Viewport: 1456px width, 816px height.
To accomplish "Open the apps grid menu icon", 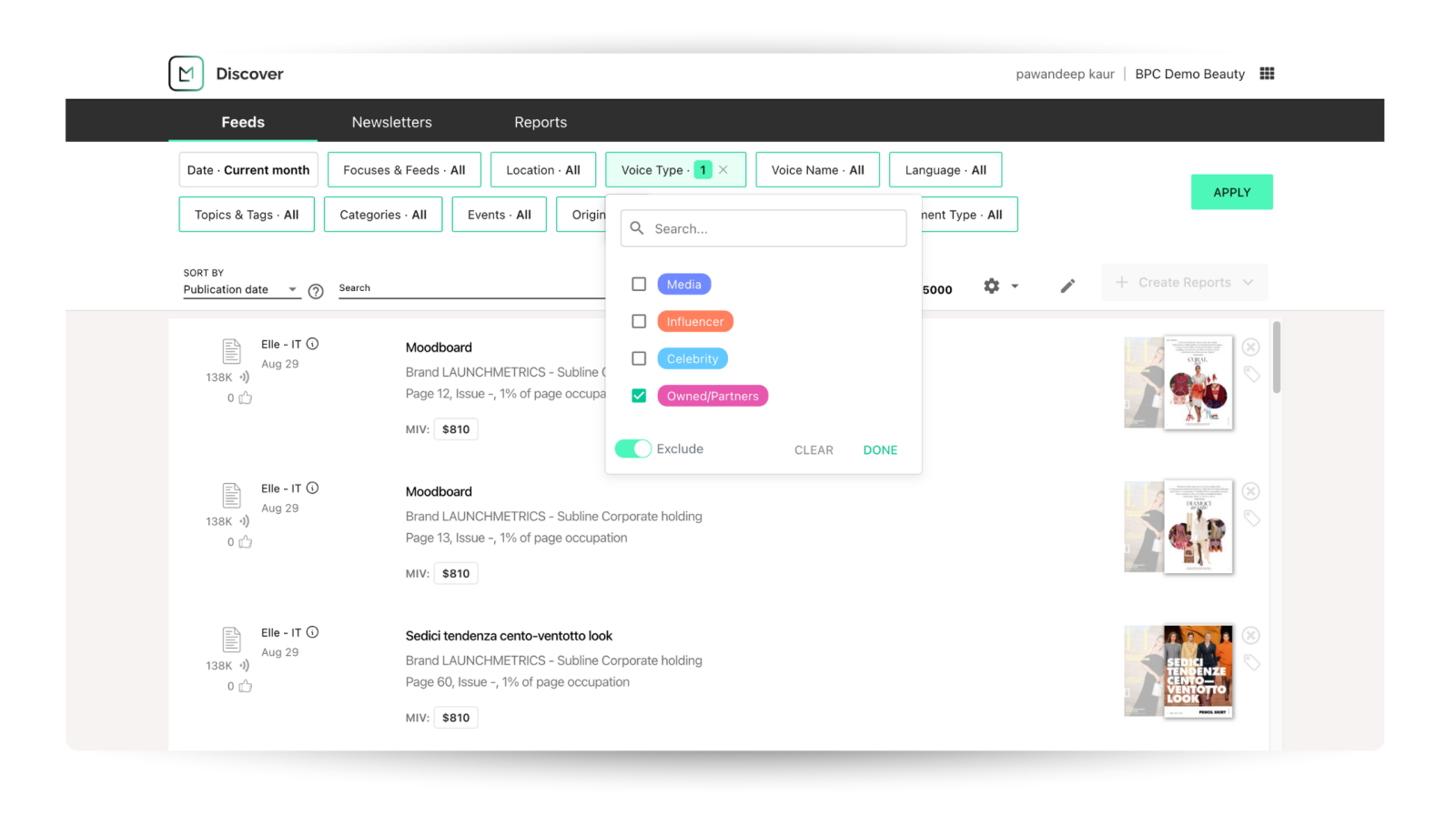I will coord(1267,74).
